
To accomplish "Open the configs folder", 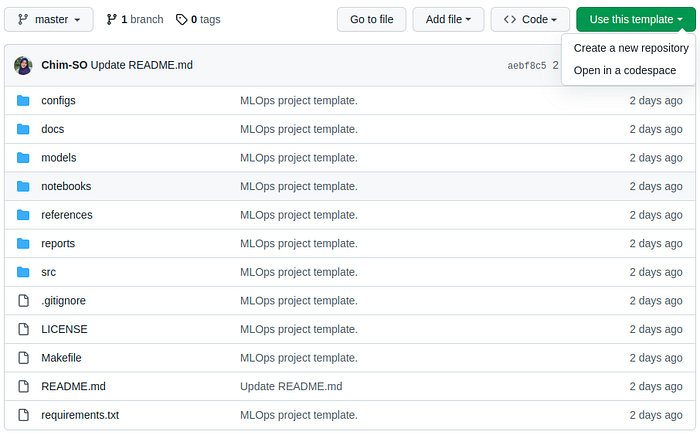I will coord(58,101).
